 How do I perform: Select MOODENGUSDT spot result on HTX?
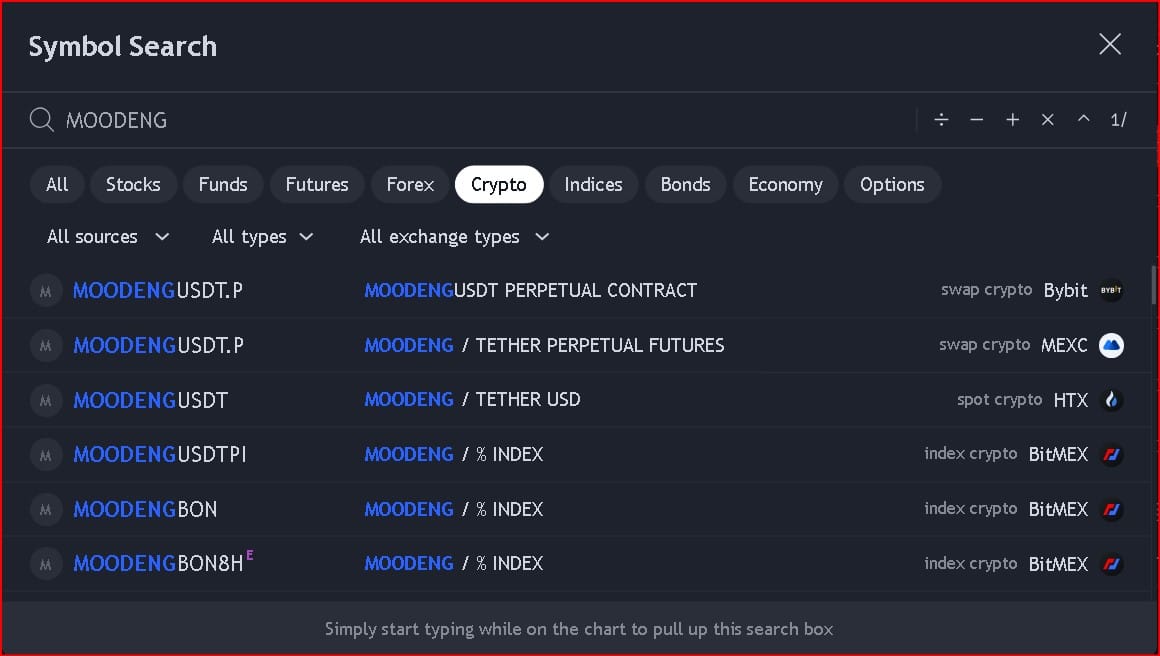pos(150,400)
